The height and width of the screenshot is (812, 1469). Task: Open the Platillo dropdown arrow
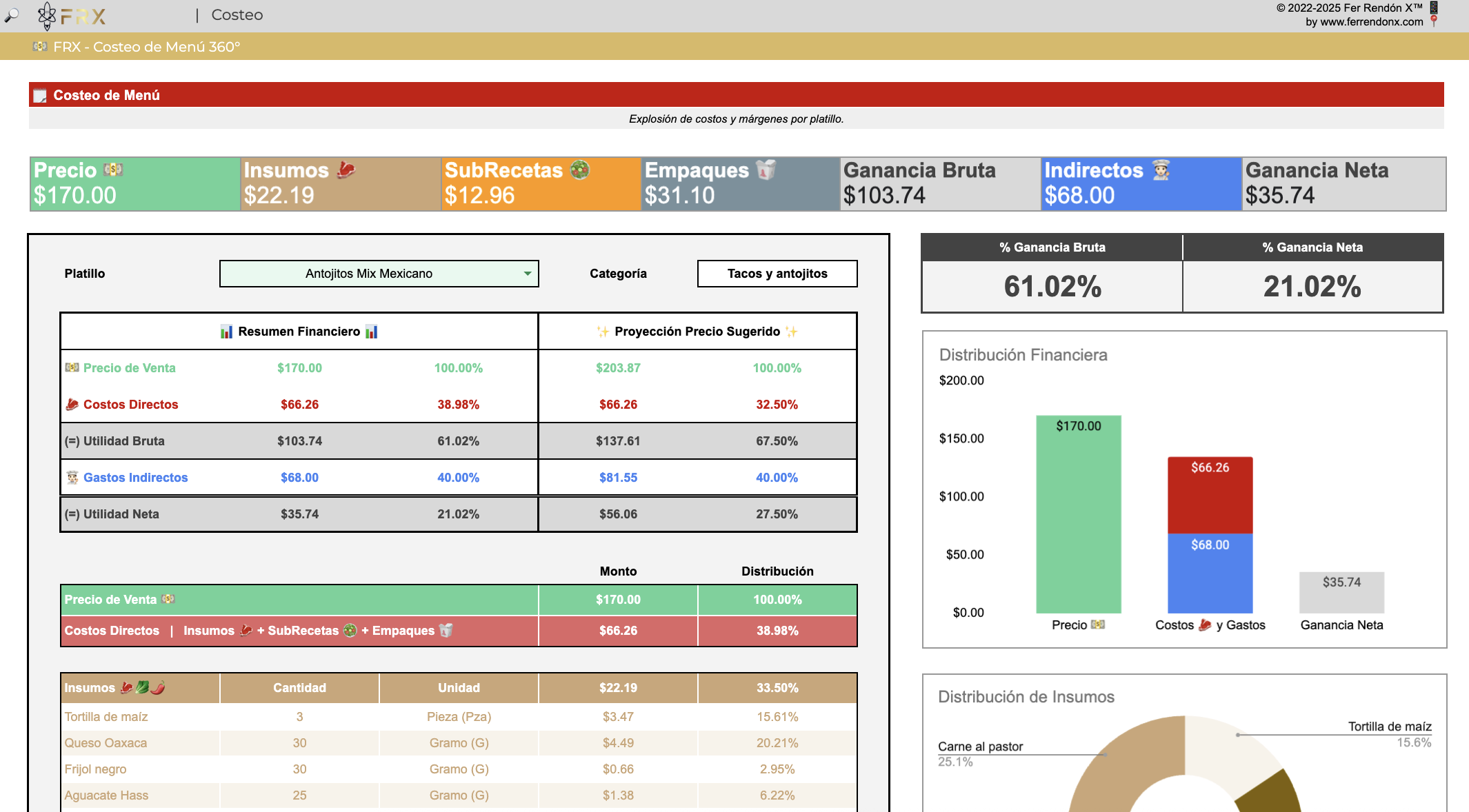coord(528,274)
